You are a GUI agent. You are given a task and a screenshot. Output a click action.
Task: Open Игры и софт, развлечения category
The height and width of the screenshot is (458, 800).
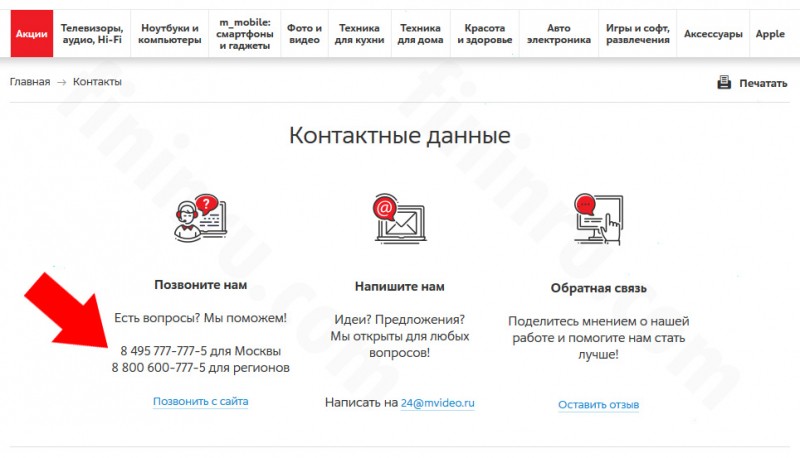tap(638, 34)
